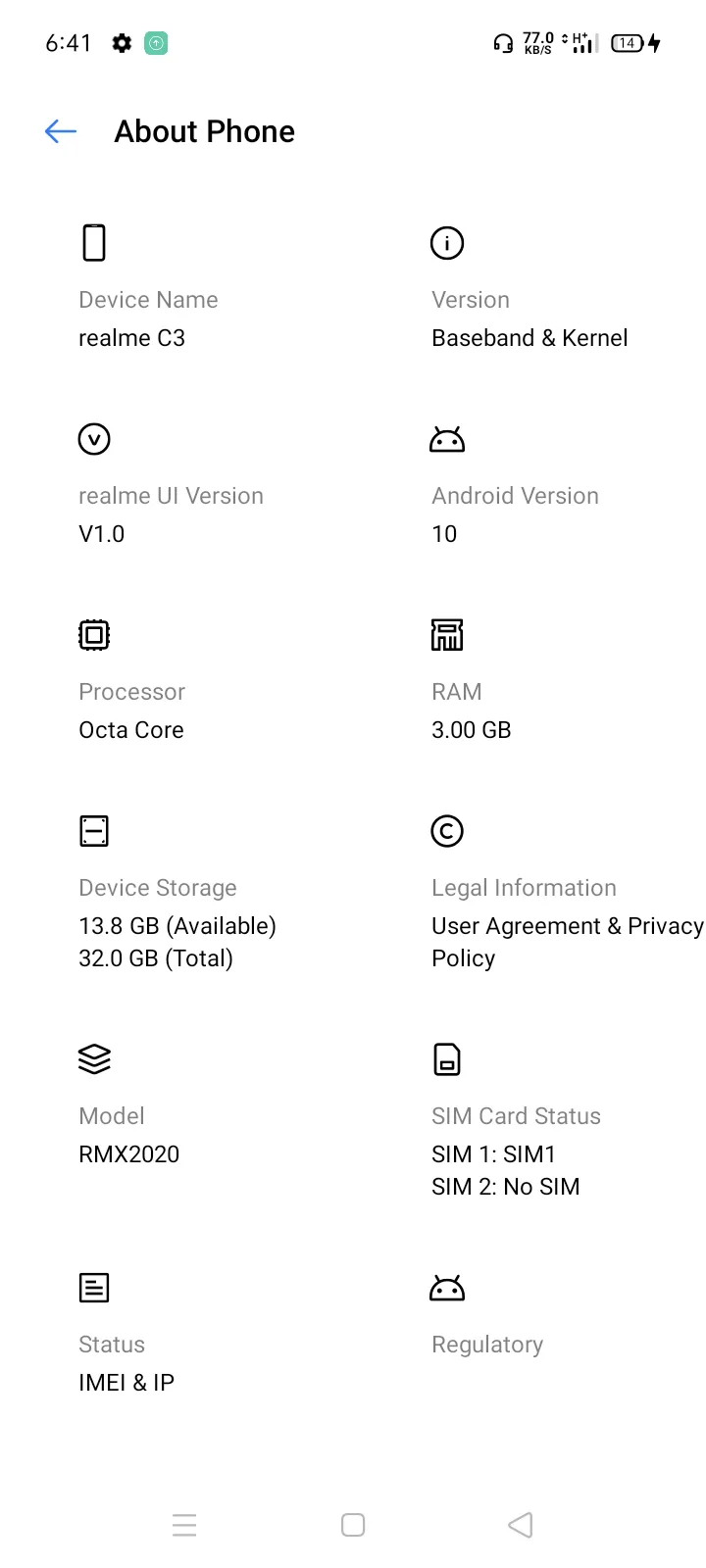The height and width of the screenshot is (1568, 706).
Task: Tap the RMX2020 model value
Action: tap(128, 1154)
